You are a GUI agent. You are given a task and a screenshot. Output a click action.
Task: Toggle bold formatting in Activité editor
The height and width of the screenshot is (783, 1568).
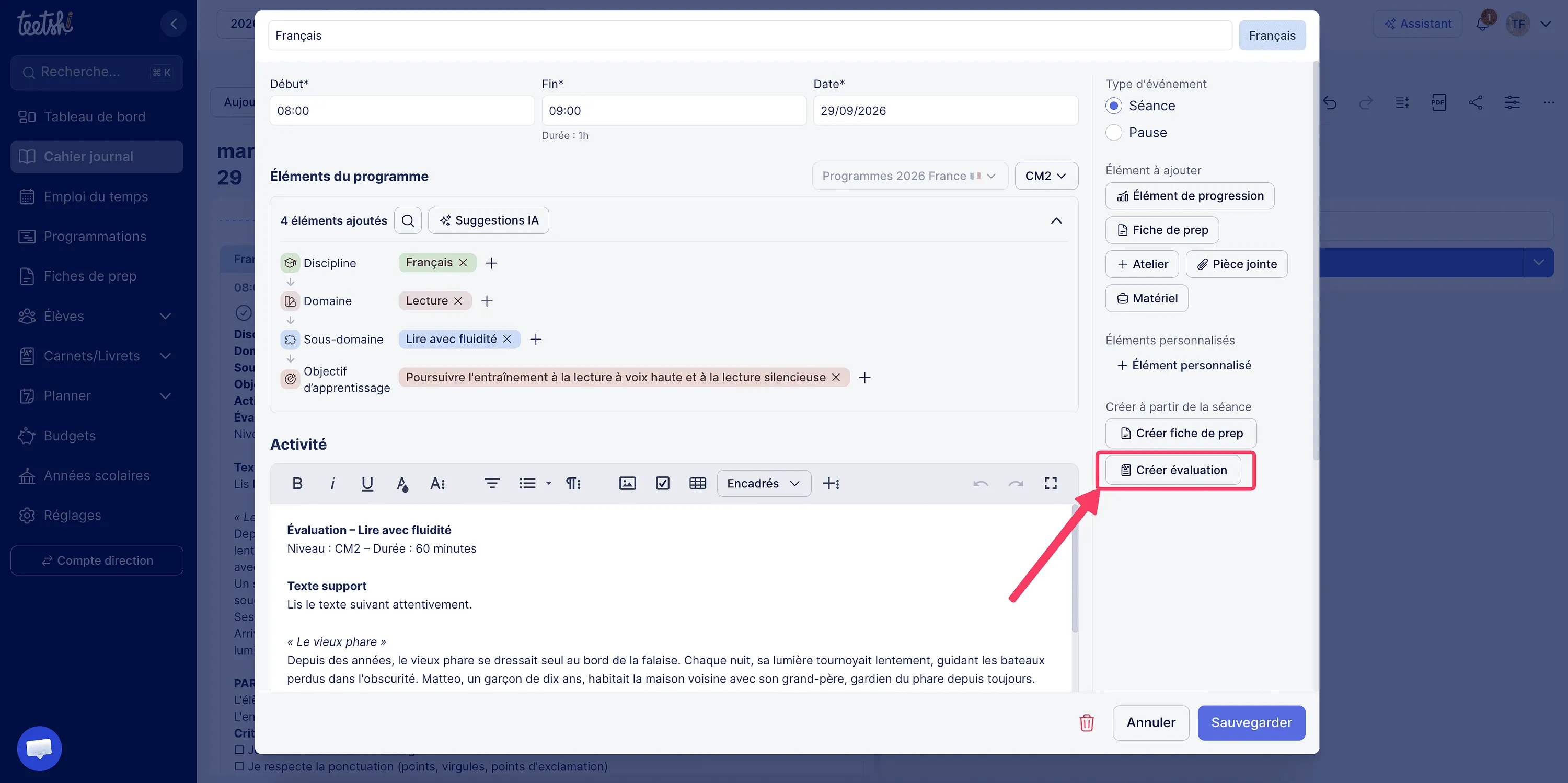pyautogui.click(x=297, y=483)
